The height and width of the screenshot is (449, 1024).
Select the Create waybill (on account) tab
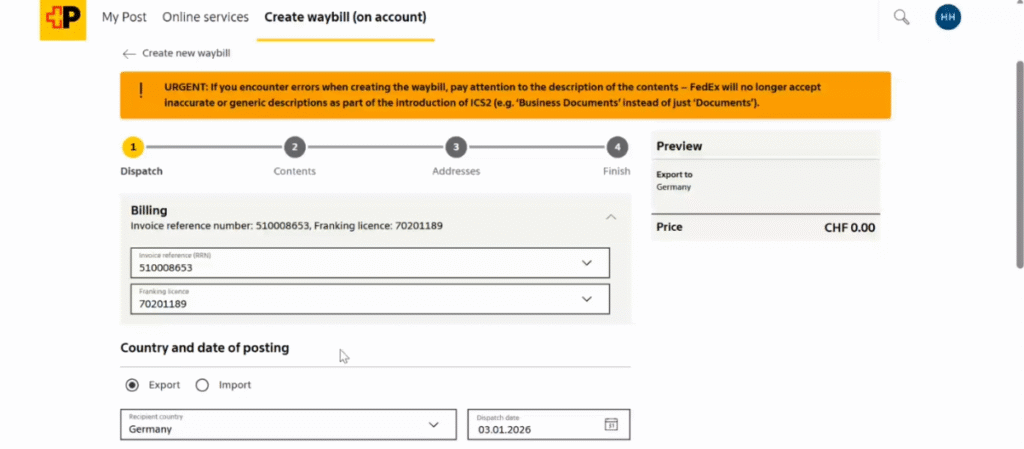point(345,17)
